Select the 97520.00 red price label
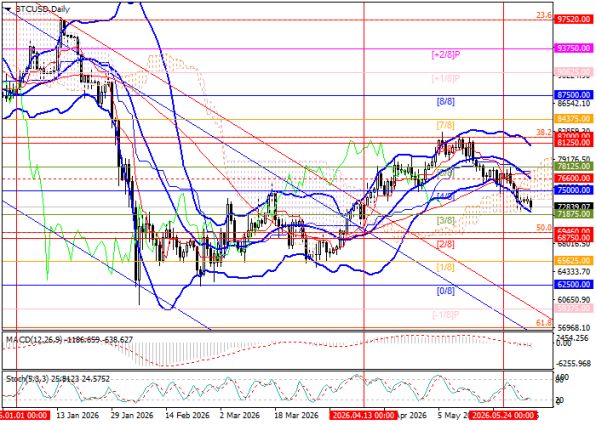The width and height of the screenshot is (596, 425). [574, 19]
